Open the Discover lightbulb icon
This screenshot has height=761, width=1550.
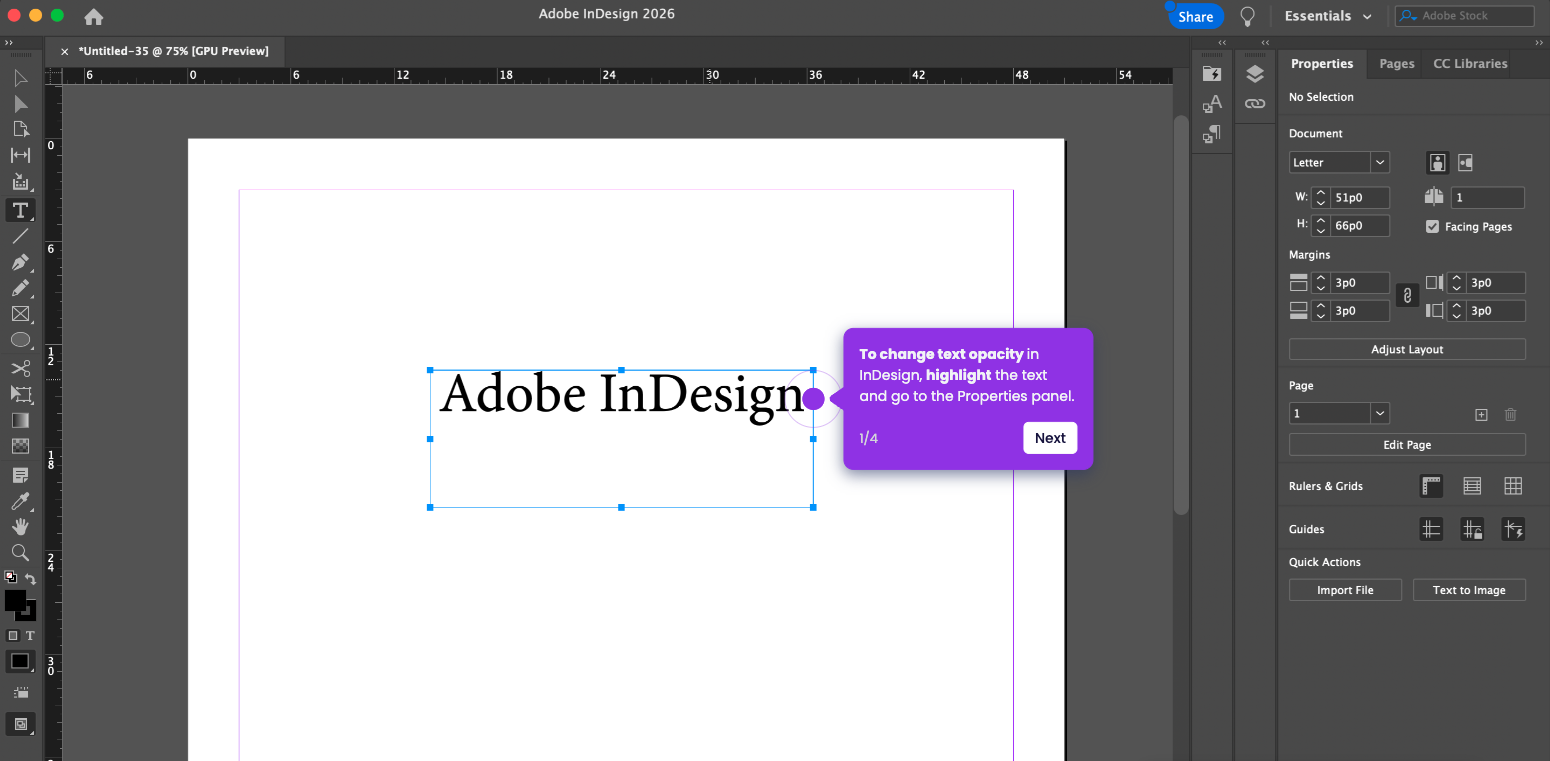(x=1247, y=16)
